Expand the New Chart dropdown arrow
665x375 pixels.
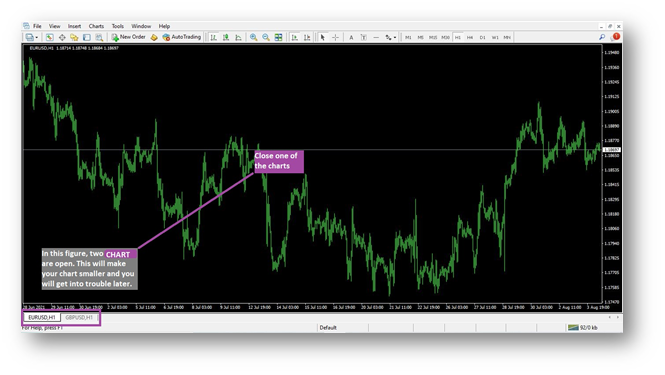pos(36,37)
